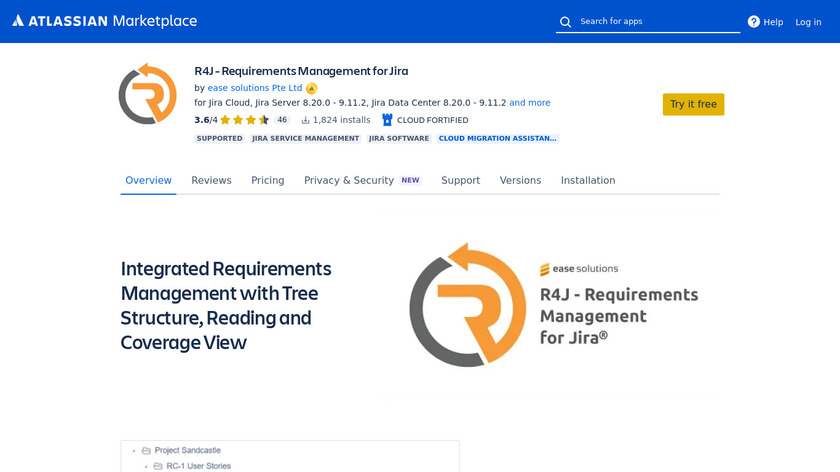Image resolution: width=840 pixels, height=472 pixels.
Task: Click the Search for apps field
Action: [655, 22]
